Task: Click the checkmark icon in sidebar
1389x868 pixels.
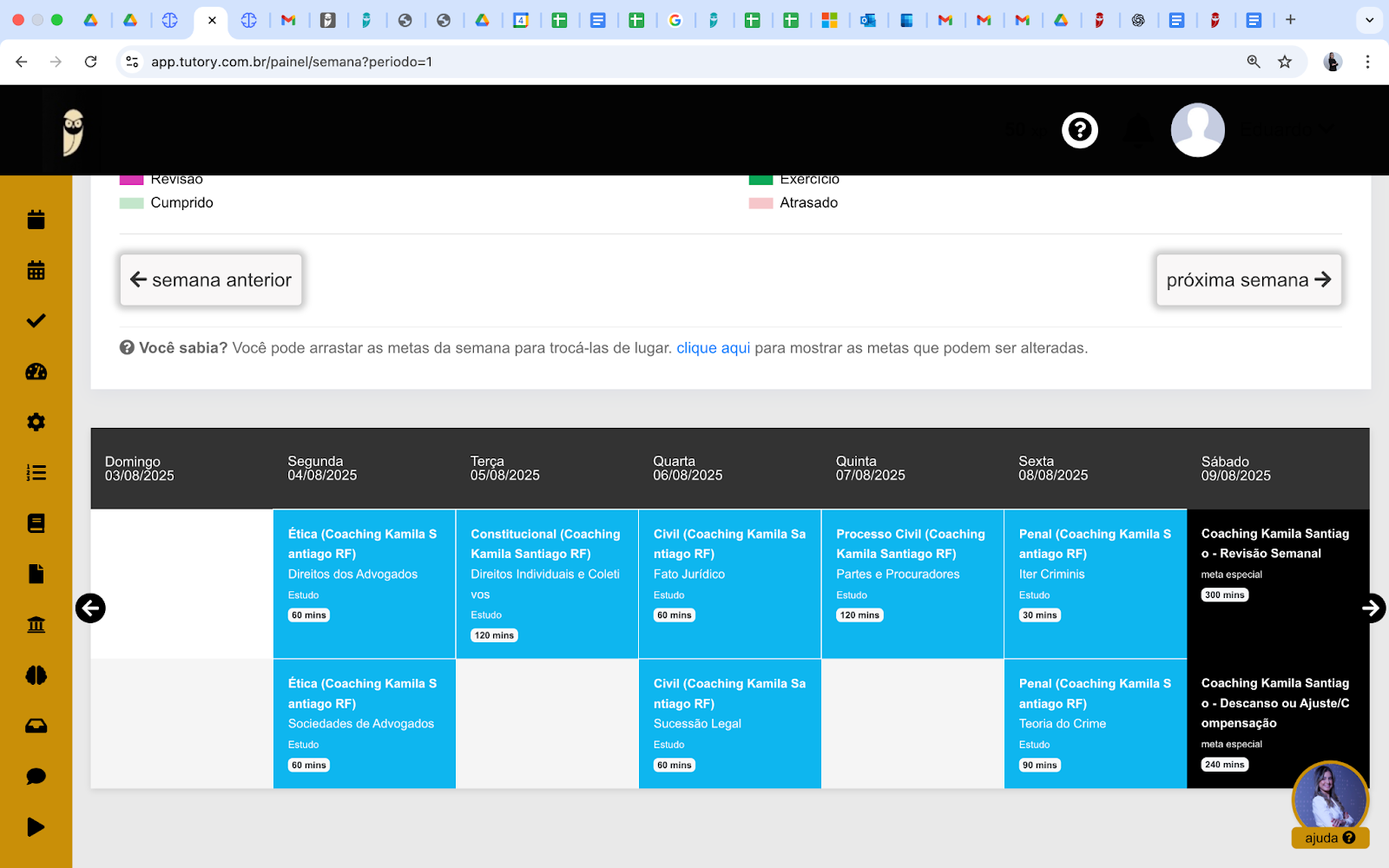Action: click(36, 321)
